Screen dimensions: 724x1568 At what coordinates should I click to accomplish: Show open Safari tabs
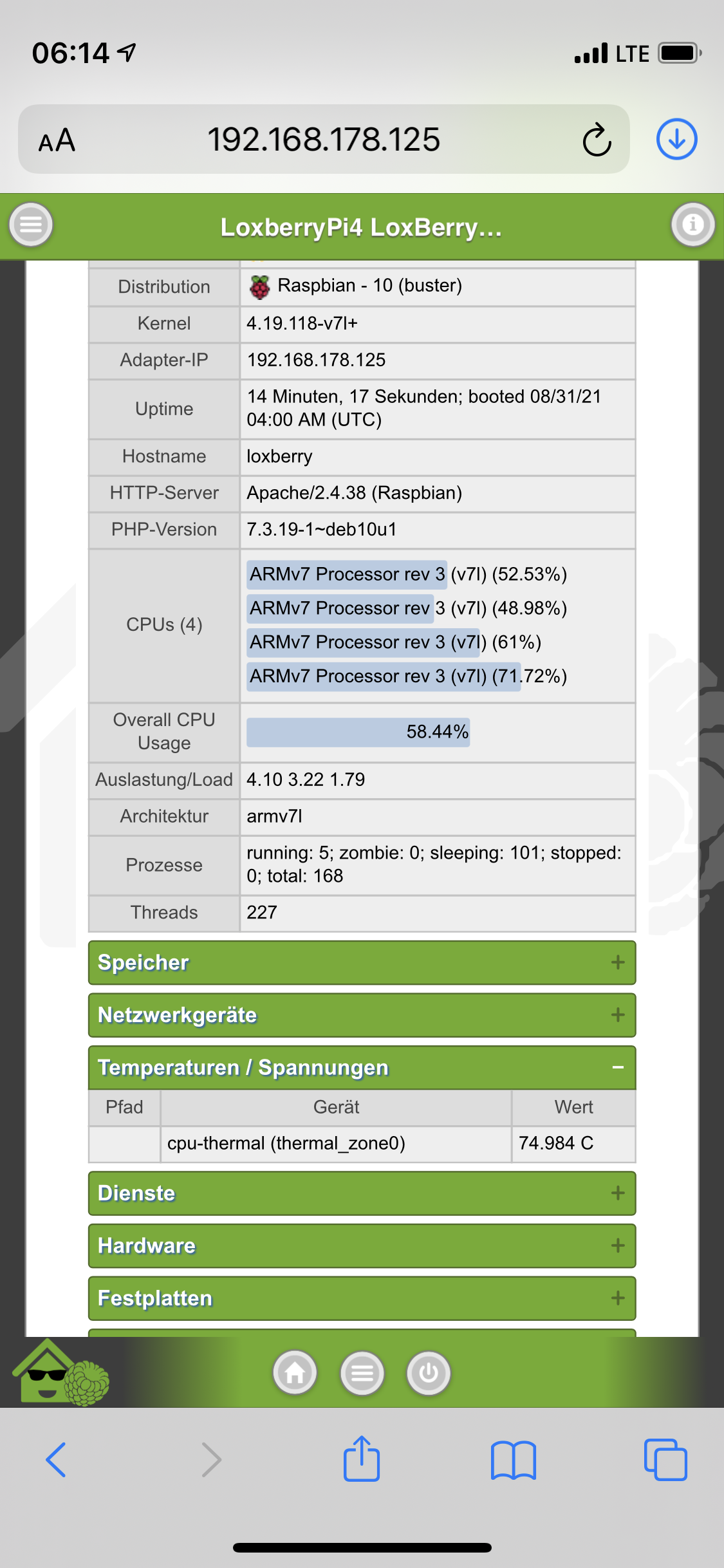[665, 1459]
